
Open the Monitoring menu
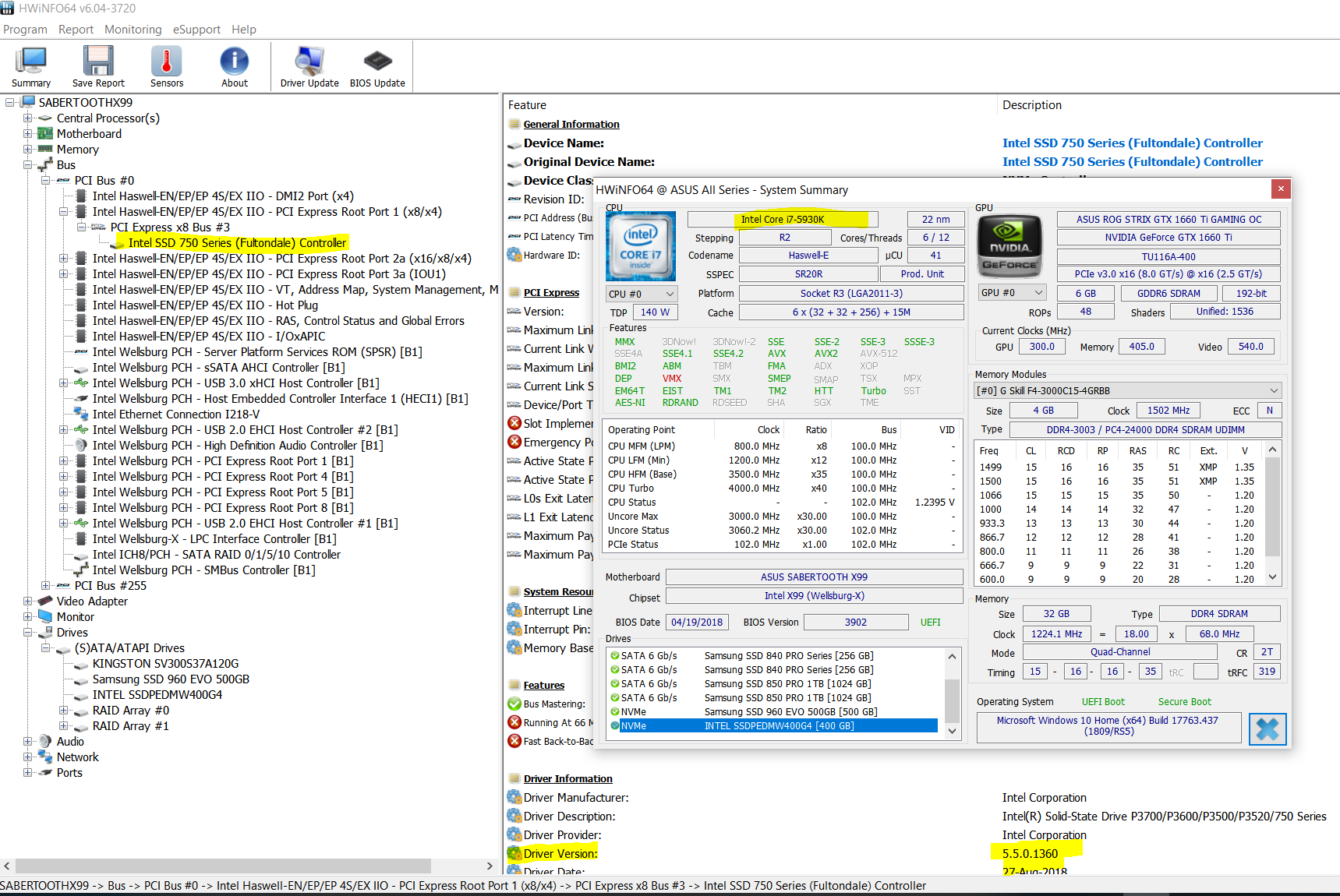coord(133,30)
